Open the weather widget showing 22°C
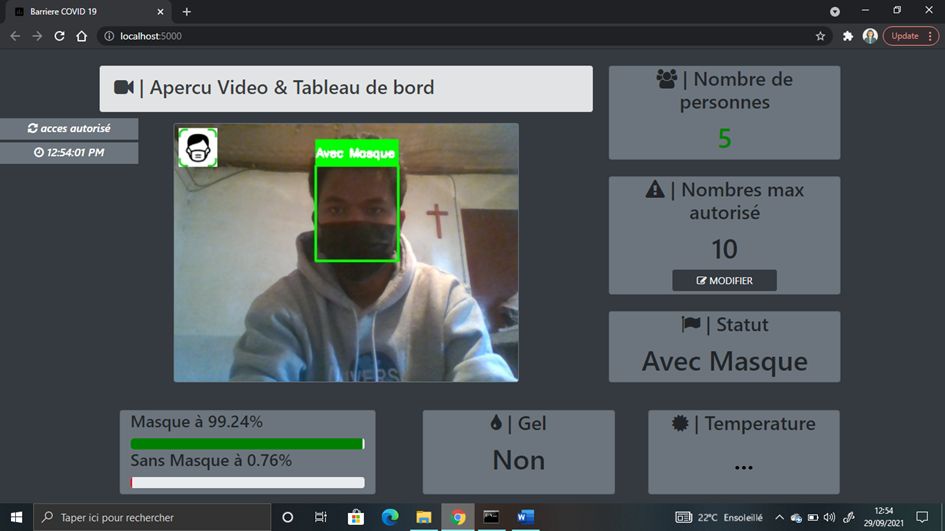This screenshot has height=531, width=945. point(719,517)
